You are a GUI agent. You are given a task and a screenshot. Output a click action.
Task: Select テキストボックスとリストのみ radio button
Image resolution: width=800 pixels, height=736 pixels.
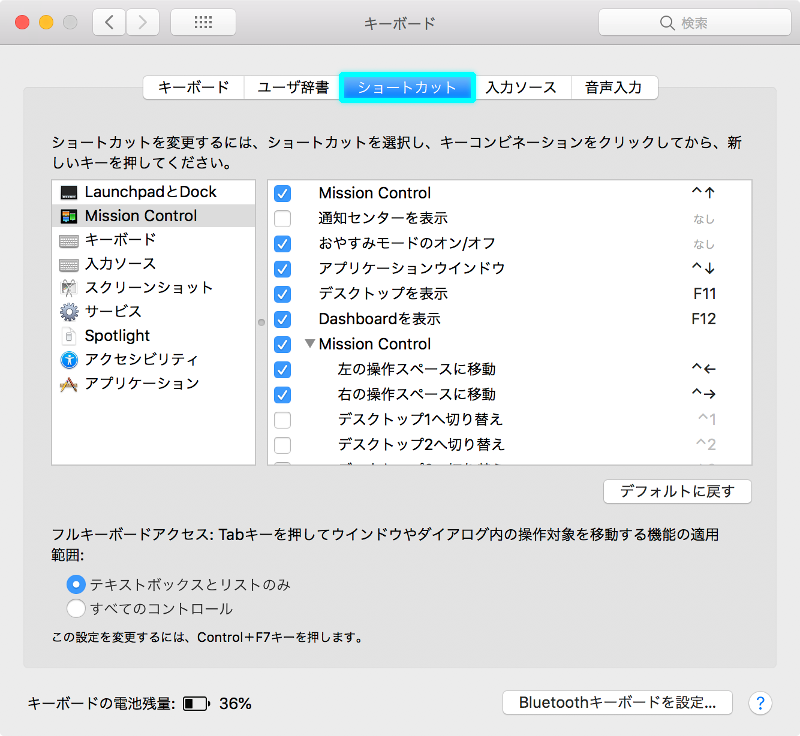(x=76, y=585)
